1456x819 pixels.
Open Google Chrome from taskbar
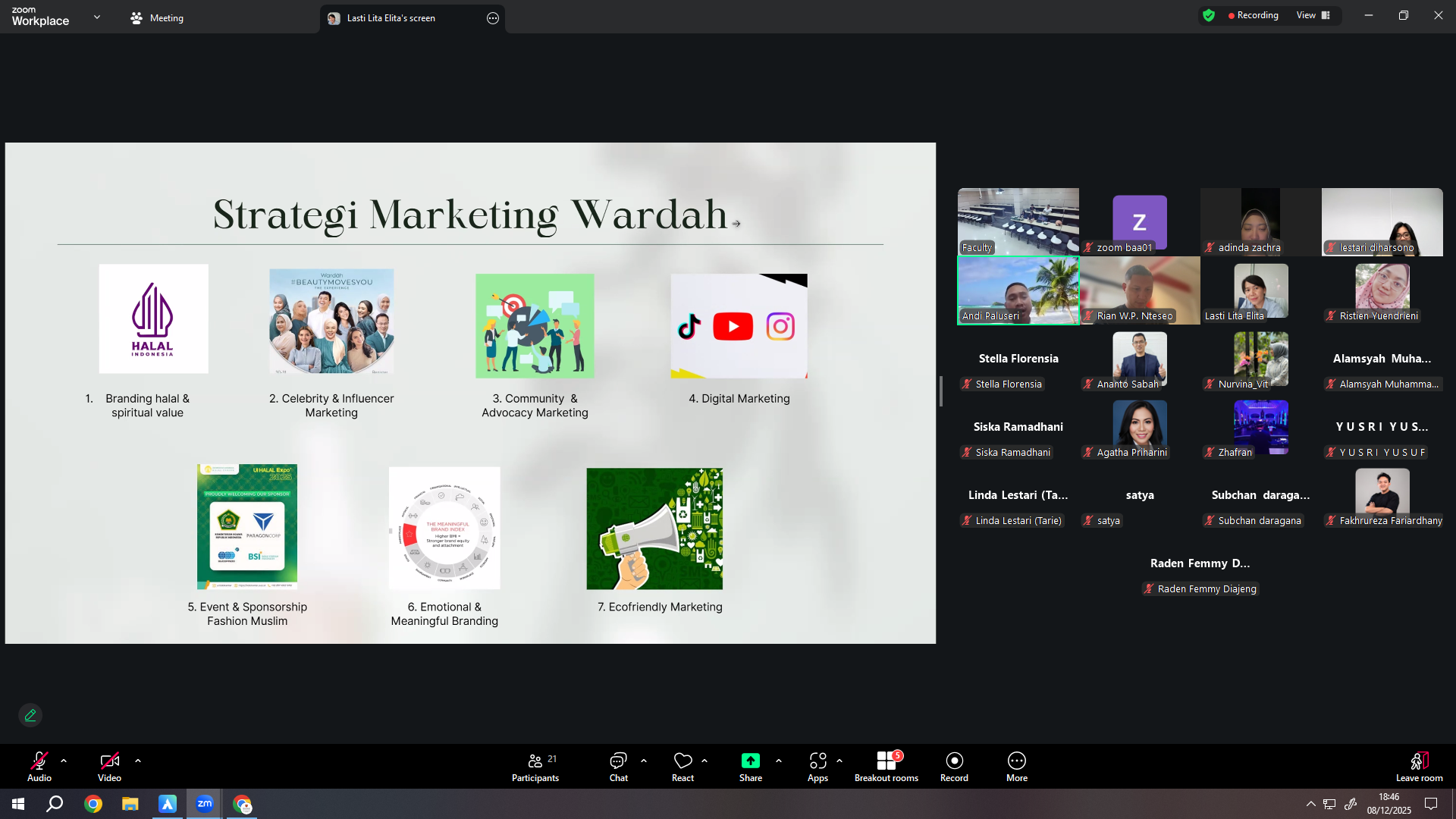(x=93, y=804)
